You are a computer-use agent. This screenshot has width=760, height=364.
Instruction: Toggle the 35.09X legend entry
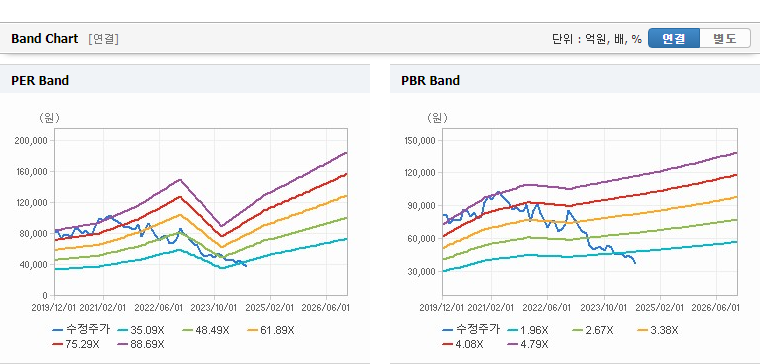(141, 330)
